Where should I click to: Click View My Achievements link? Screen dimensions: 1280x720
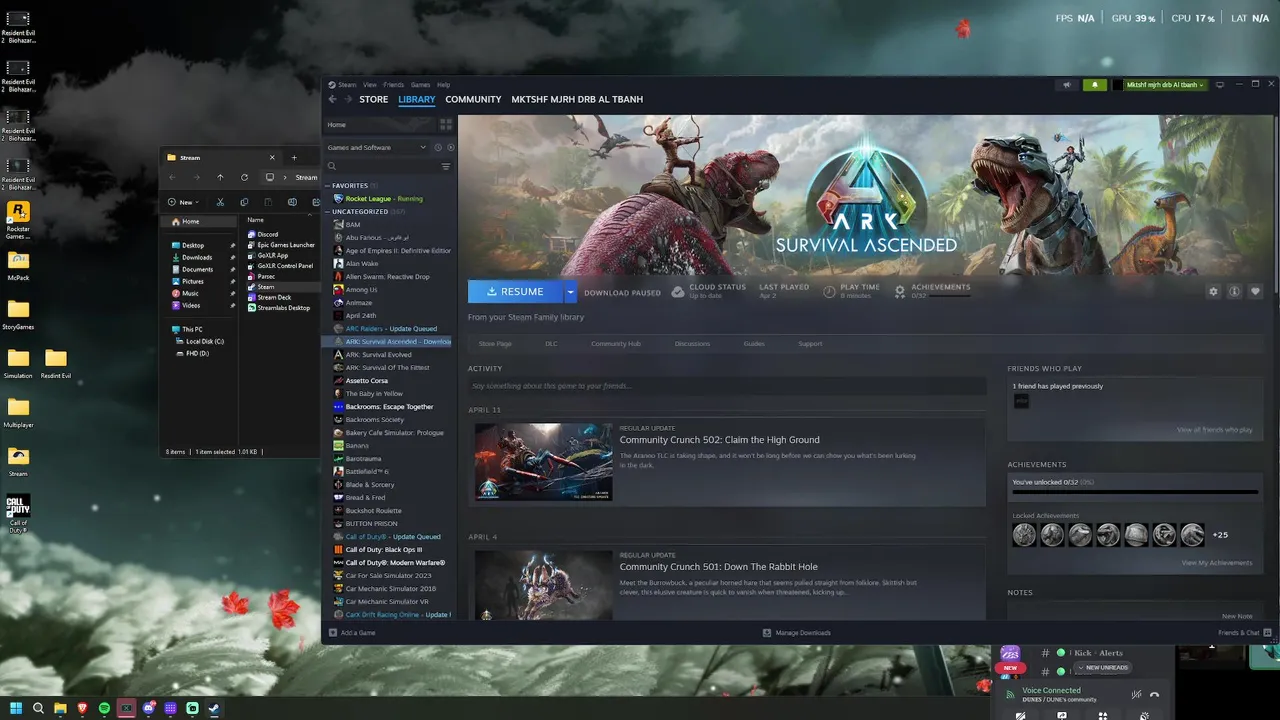point(1217,563)
